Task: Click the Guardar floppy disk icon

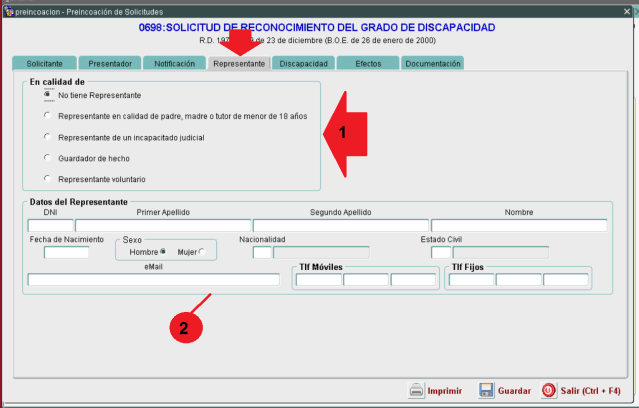Action: 486,390
